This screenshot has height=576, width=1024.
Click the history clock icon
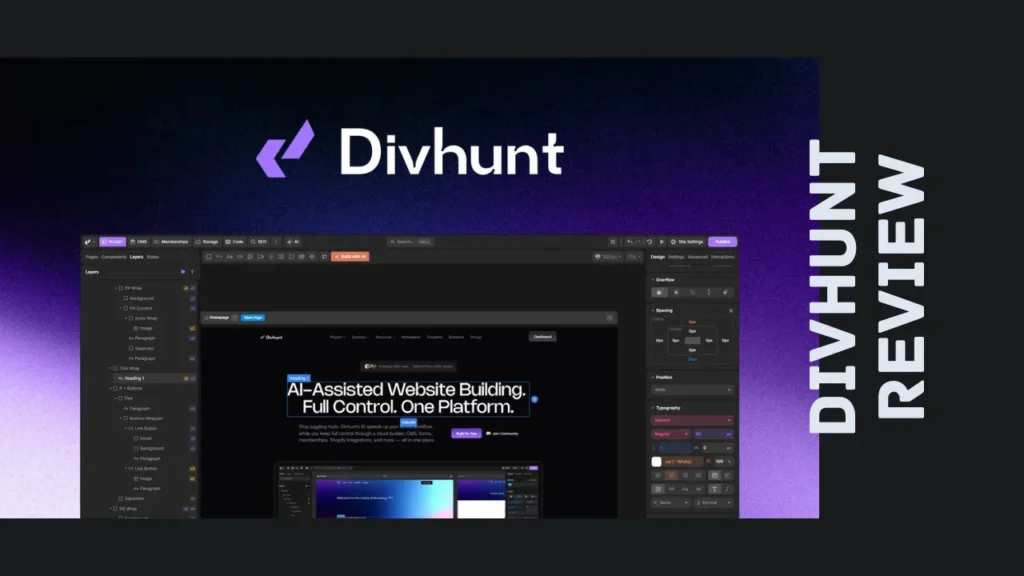click(x=649, y=242)
